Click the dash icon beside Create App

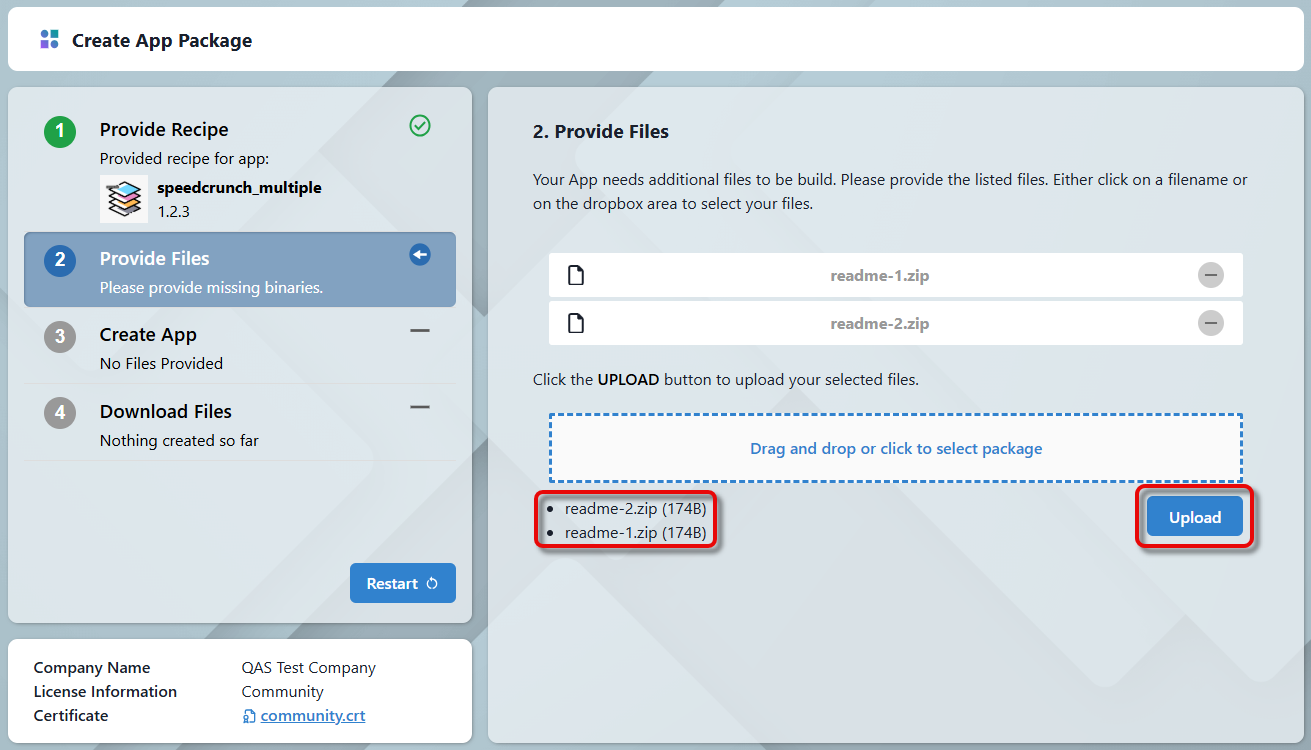(x=420, y=331)
